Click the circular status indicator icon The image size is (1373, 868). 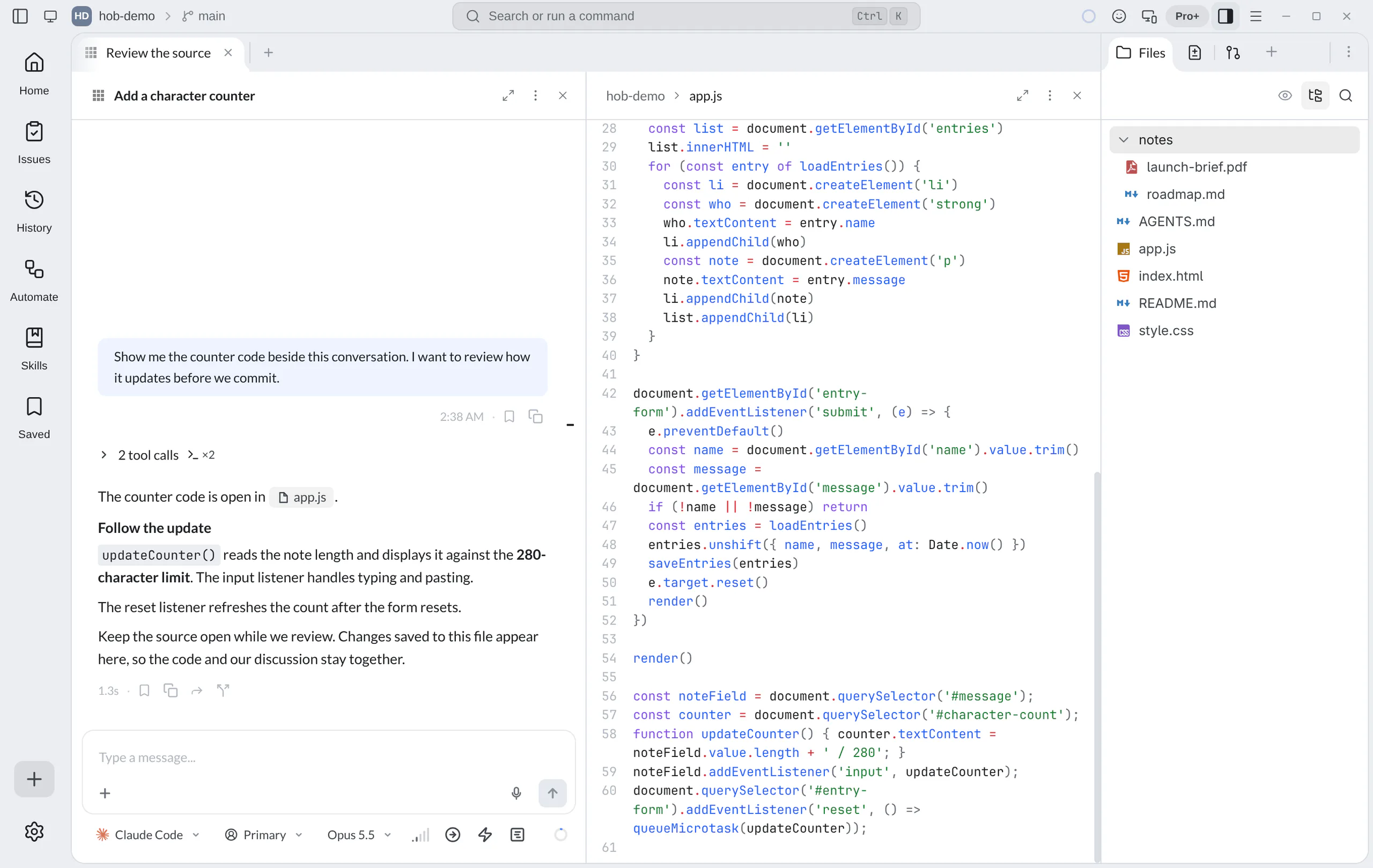coord(1088,16)
